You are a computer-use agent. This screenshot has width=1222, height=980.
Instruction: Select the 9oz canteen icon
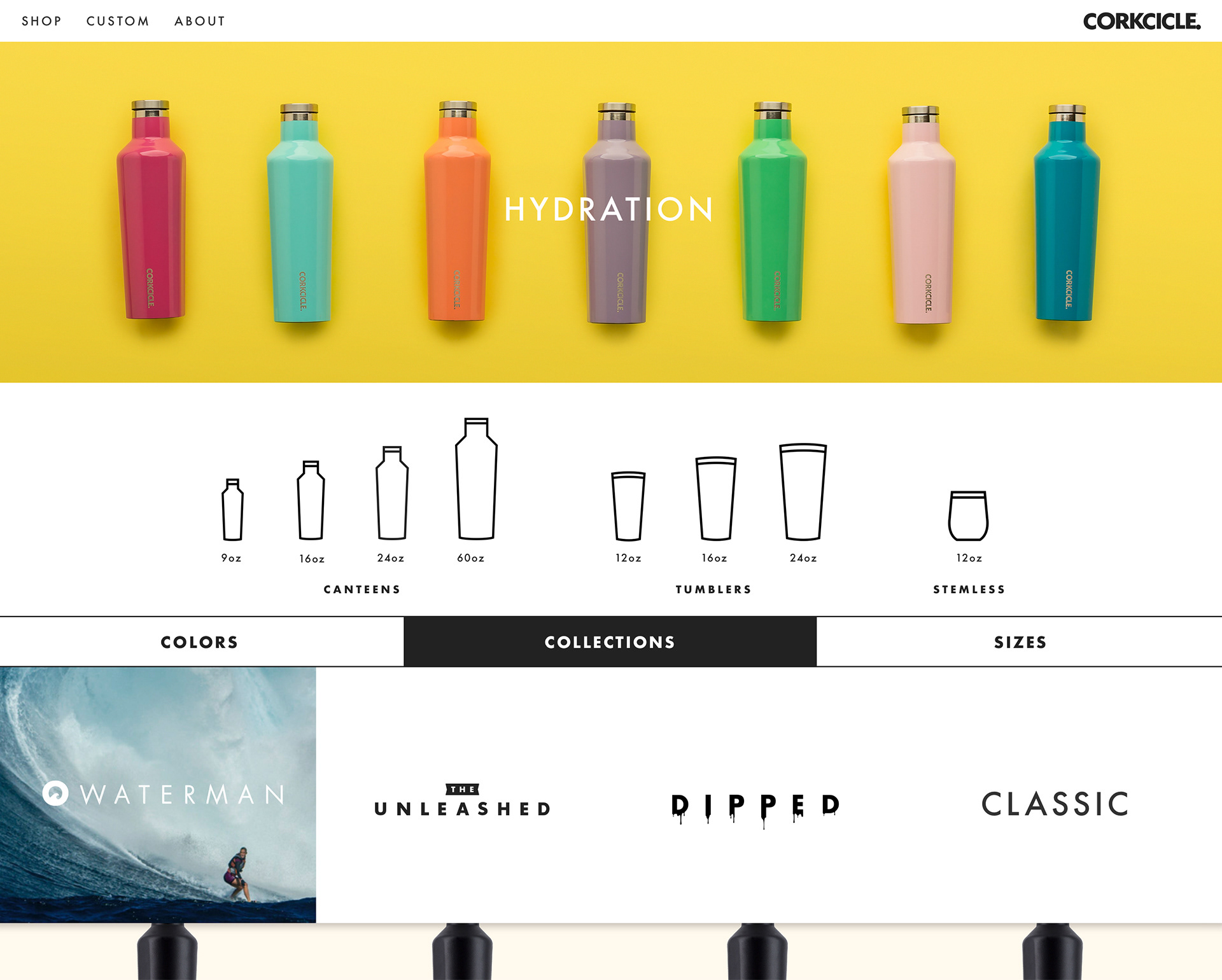click(x=232, y=510)
